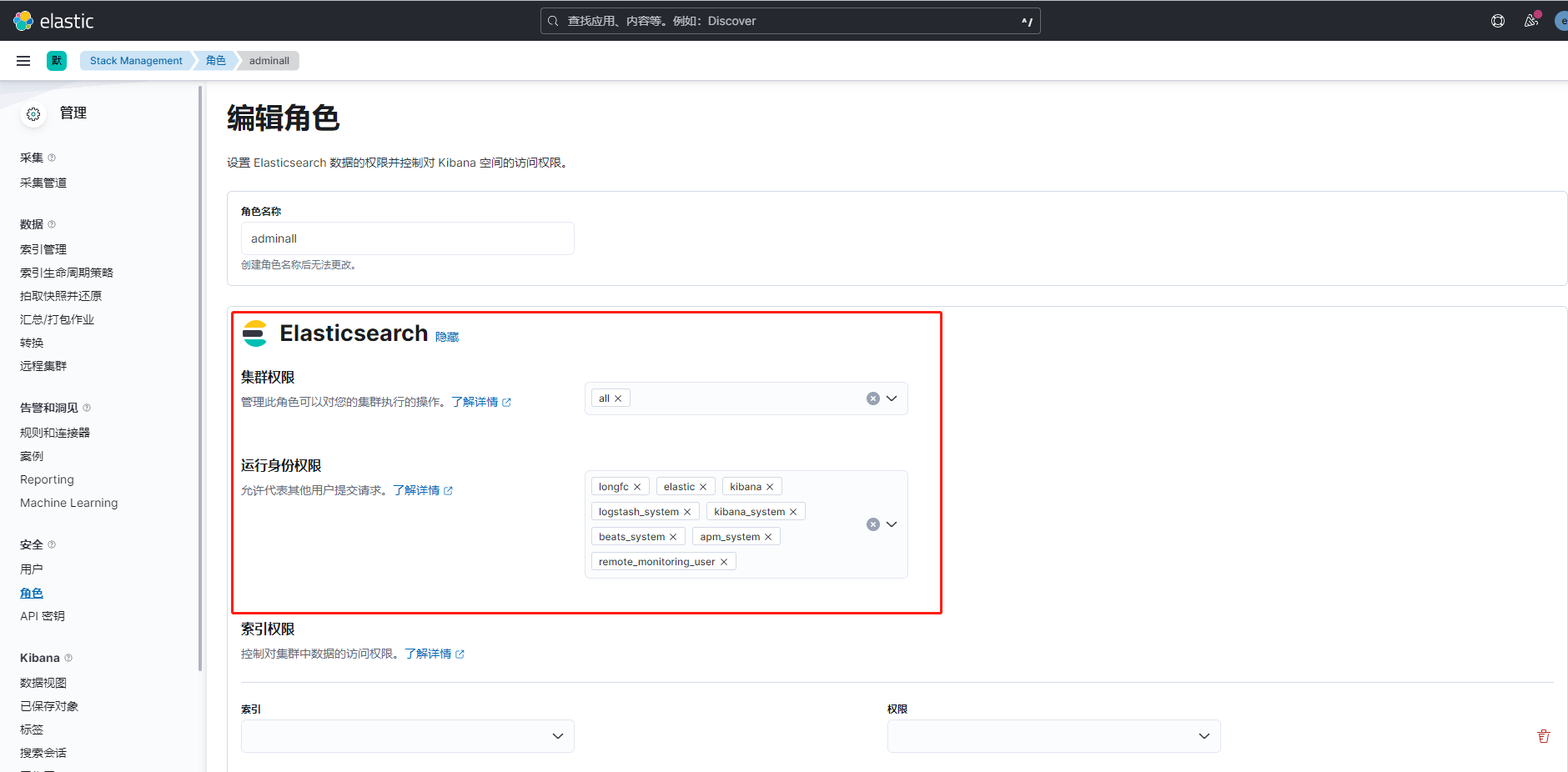Click the help icon beside 告警和洞见

point(87,408)
